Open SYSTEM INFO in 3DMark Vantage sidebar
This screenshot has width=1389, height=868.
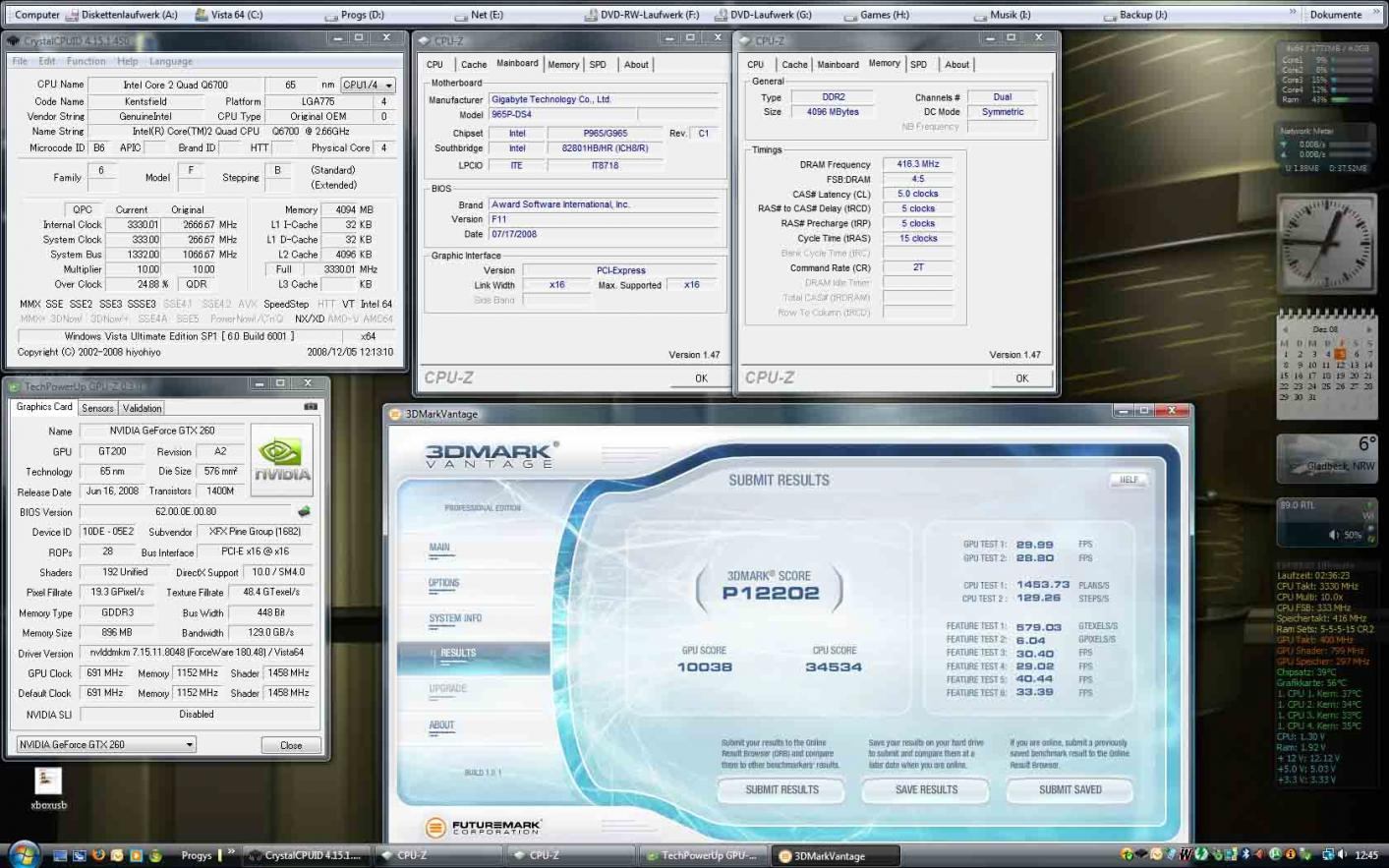[455, 618]
